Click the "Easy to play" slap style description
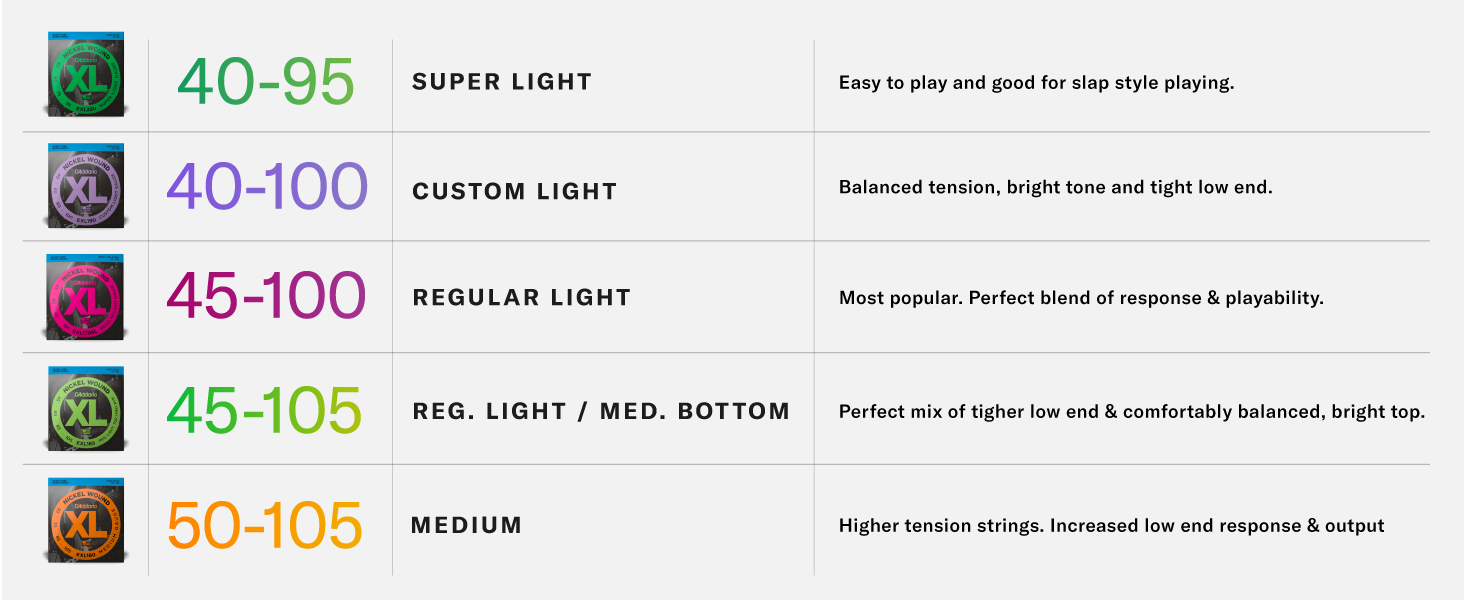Viewport: 1464px width, 600px height. point(1036,83)
